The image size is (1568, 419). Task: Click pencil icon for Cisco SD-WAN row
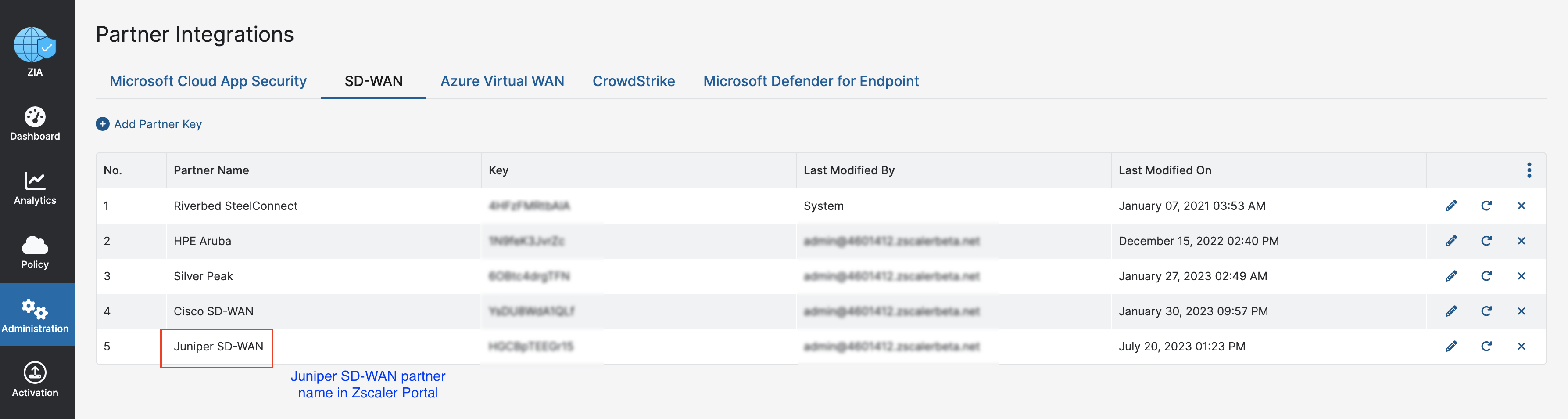(x=1451, y=311)
